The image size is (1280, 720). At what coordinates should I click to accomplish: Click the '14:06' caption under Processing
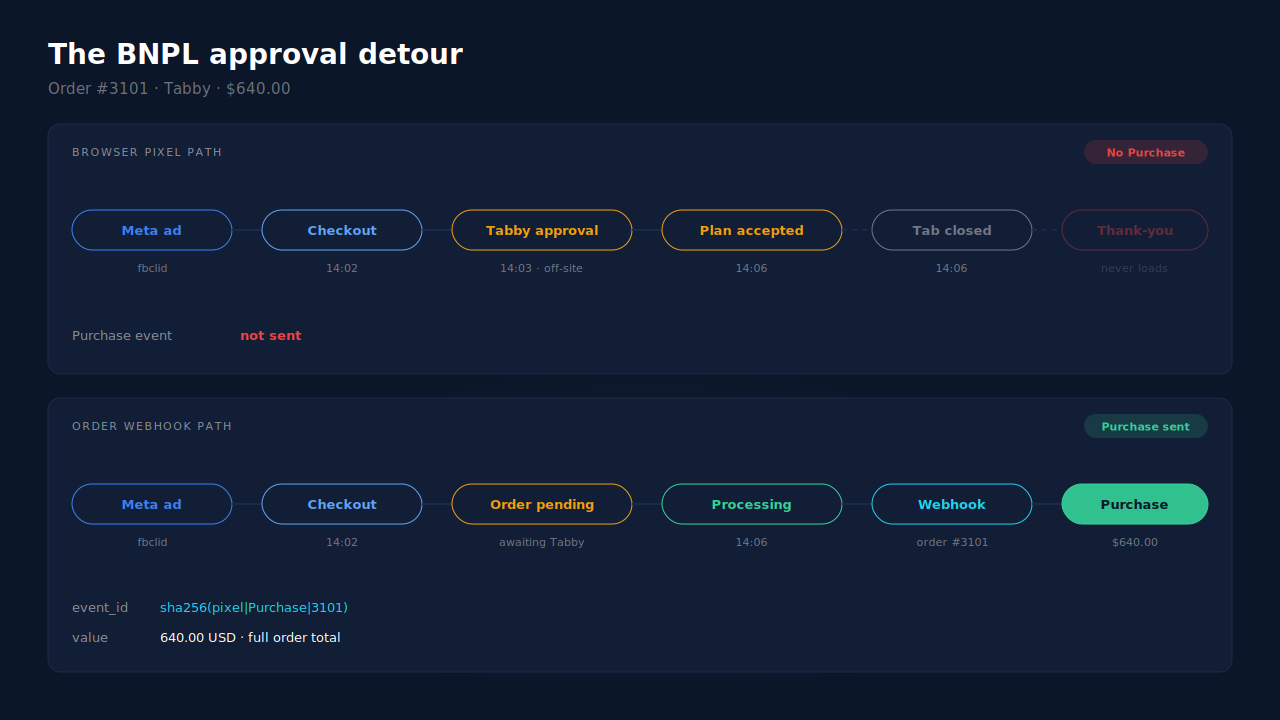point(752,542)
